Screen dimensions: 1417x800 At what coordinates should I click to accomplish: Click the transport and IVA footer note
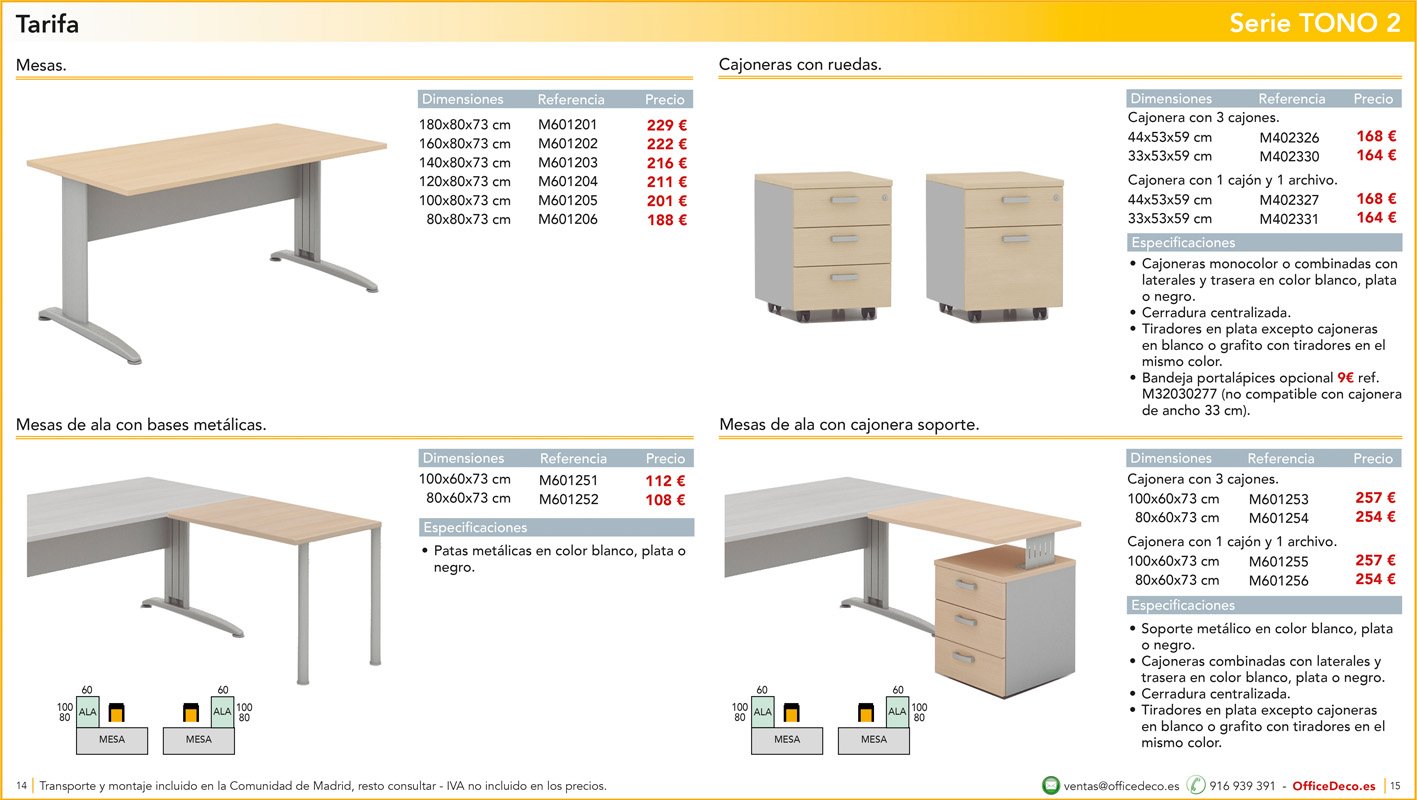(x=323, y=786)
